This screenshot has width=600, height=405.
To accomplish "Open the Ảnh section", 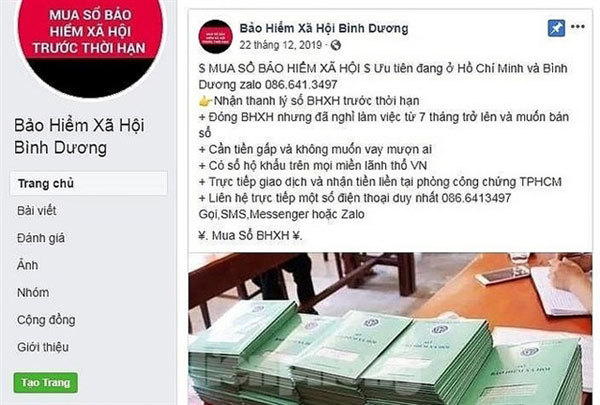I will click(x=28, y=265).
